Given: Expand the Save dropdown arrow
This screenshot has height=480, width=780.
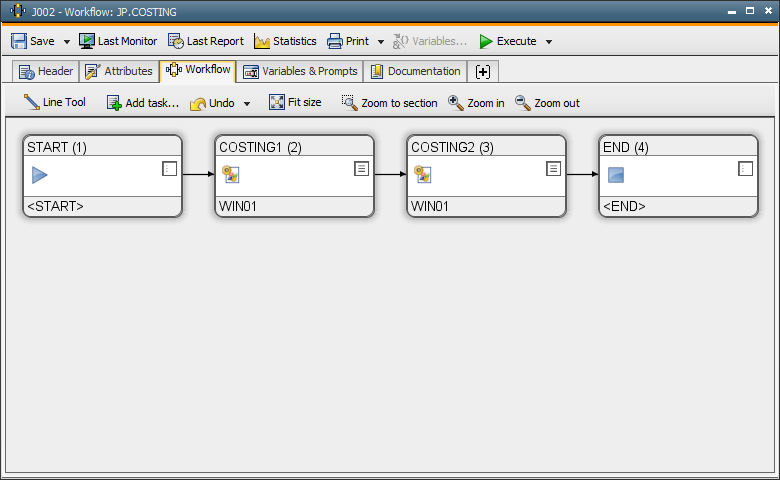Looking at the screenshot, I should pos(67,42).
